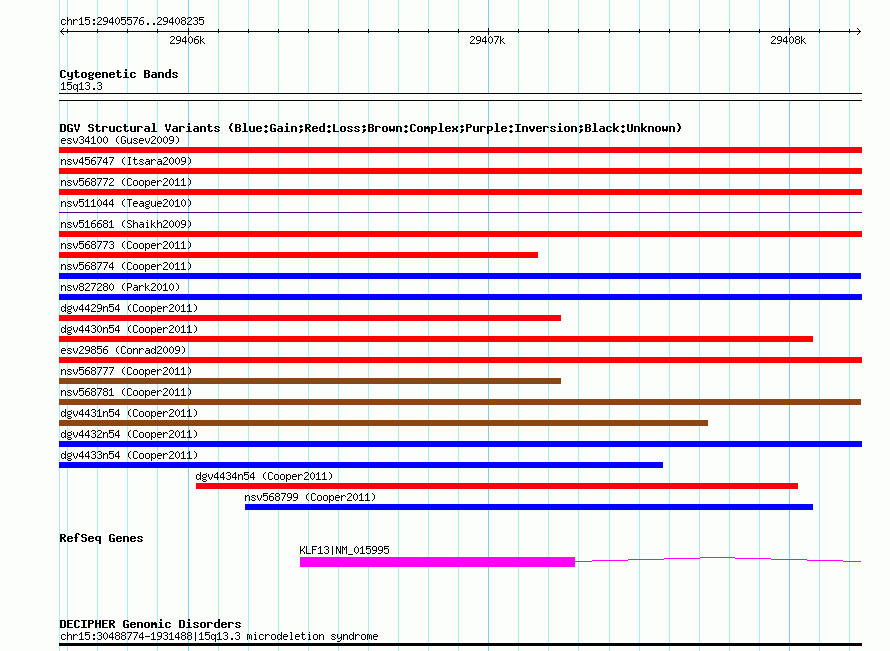Screen dimensions: 890x651
Task: Click the 29408k ruler tick label
Action: pyautogui.click(x=788, y=40)
